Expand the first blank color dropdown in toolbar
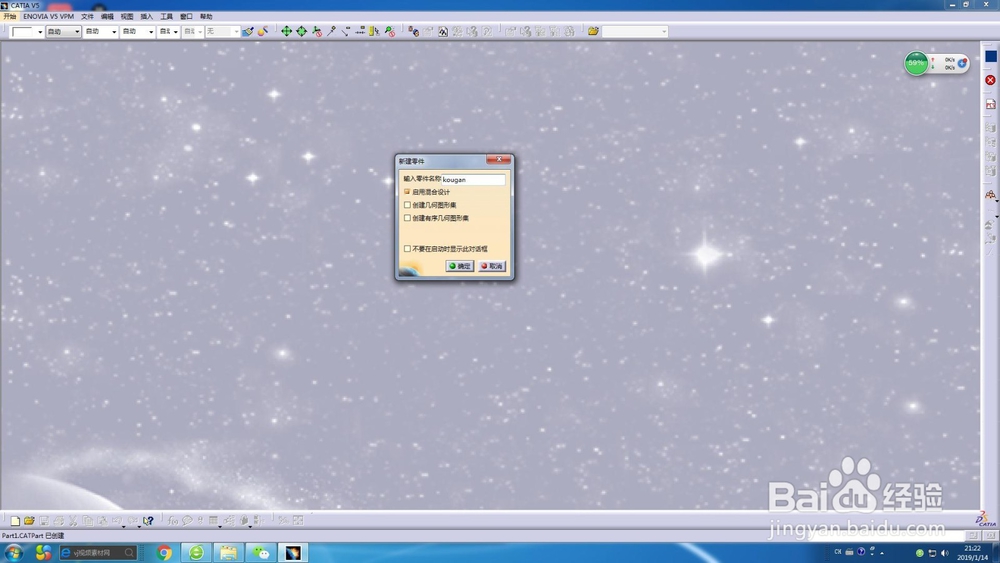Screen dimensions: 1000x563 [40, 31]
